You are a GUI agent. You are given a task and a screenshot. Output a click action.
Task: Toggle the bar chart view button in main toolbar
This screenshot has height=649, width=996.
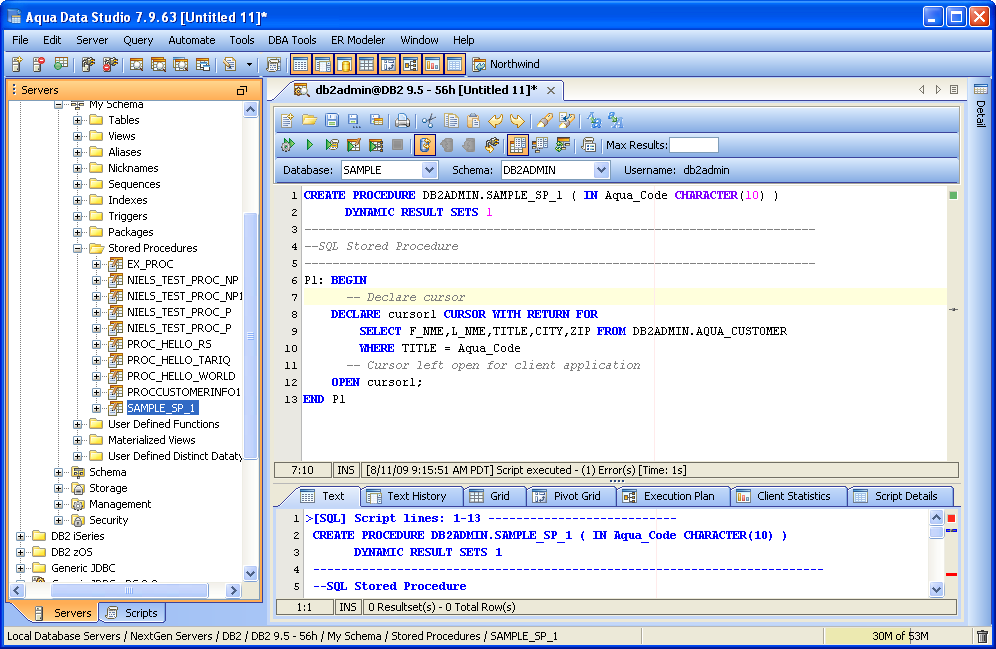pos(433,64)
